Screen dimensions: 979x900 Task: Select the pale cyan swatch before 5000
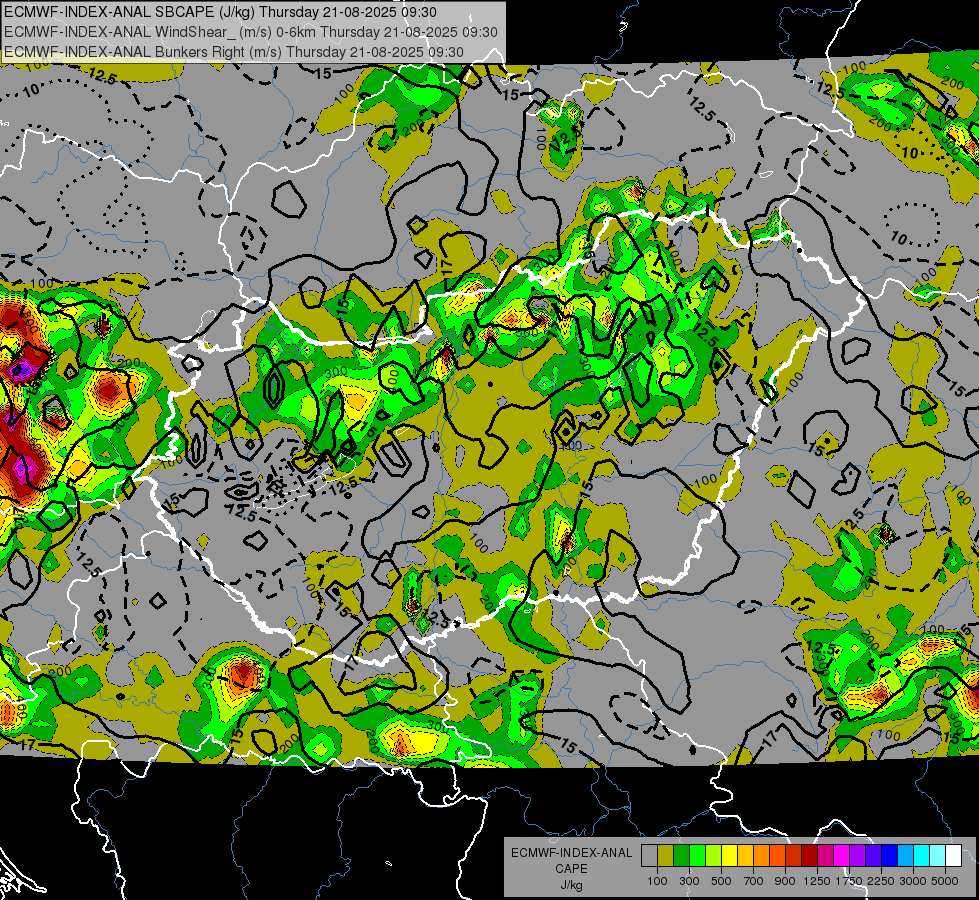[937, 856]
